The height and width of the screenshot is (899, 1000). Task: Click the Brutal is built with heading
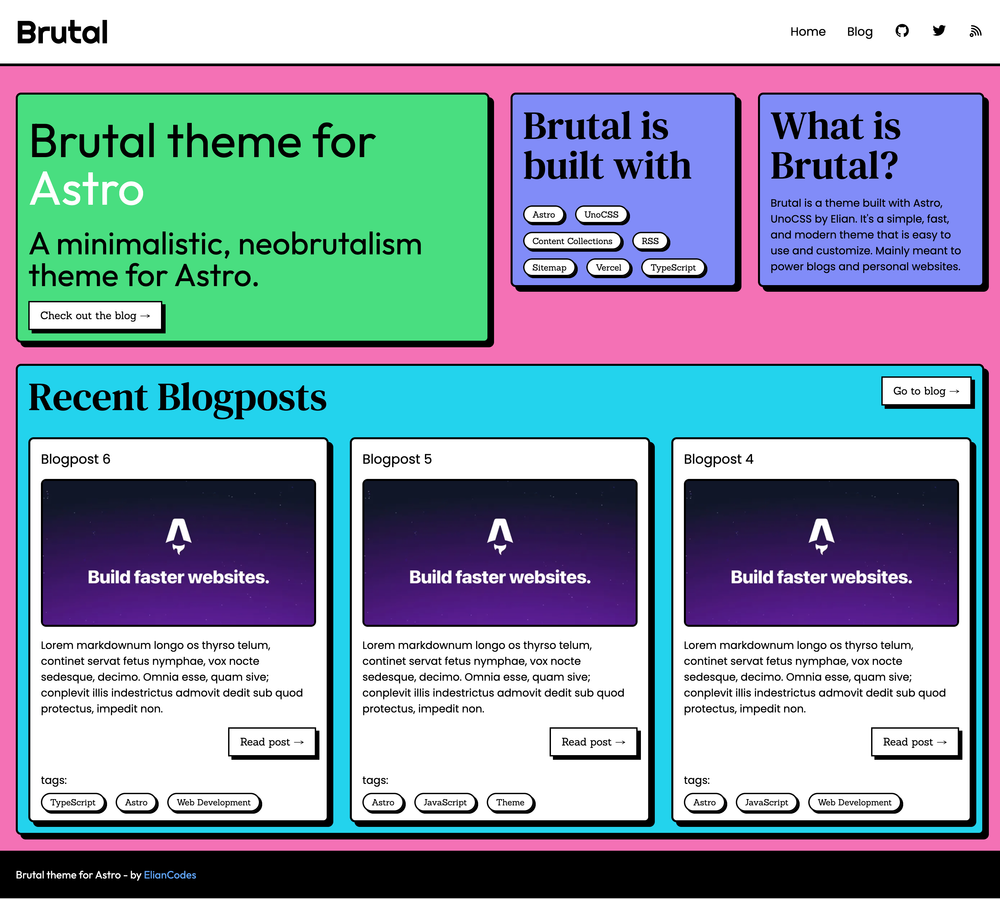click(607, 145)
